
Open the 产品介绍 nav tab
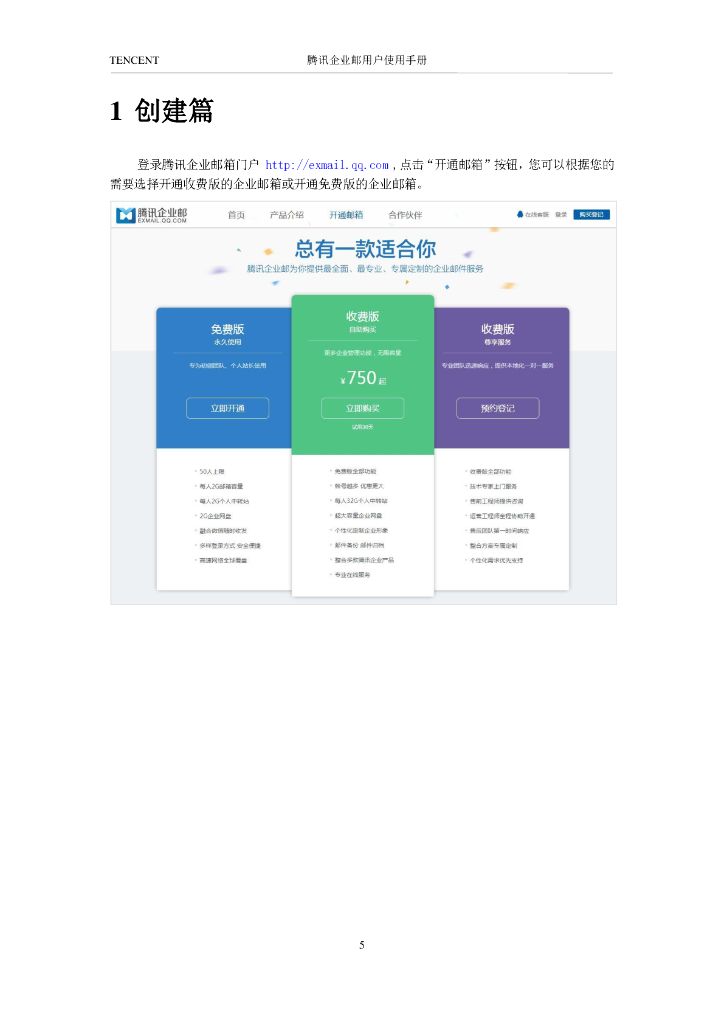pos(287,215)
